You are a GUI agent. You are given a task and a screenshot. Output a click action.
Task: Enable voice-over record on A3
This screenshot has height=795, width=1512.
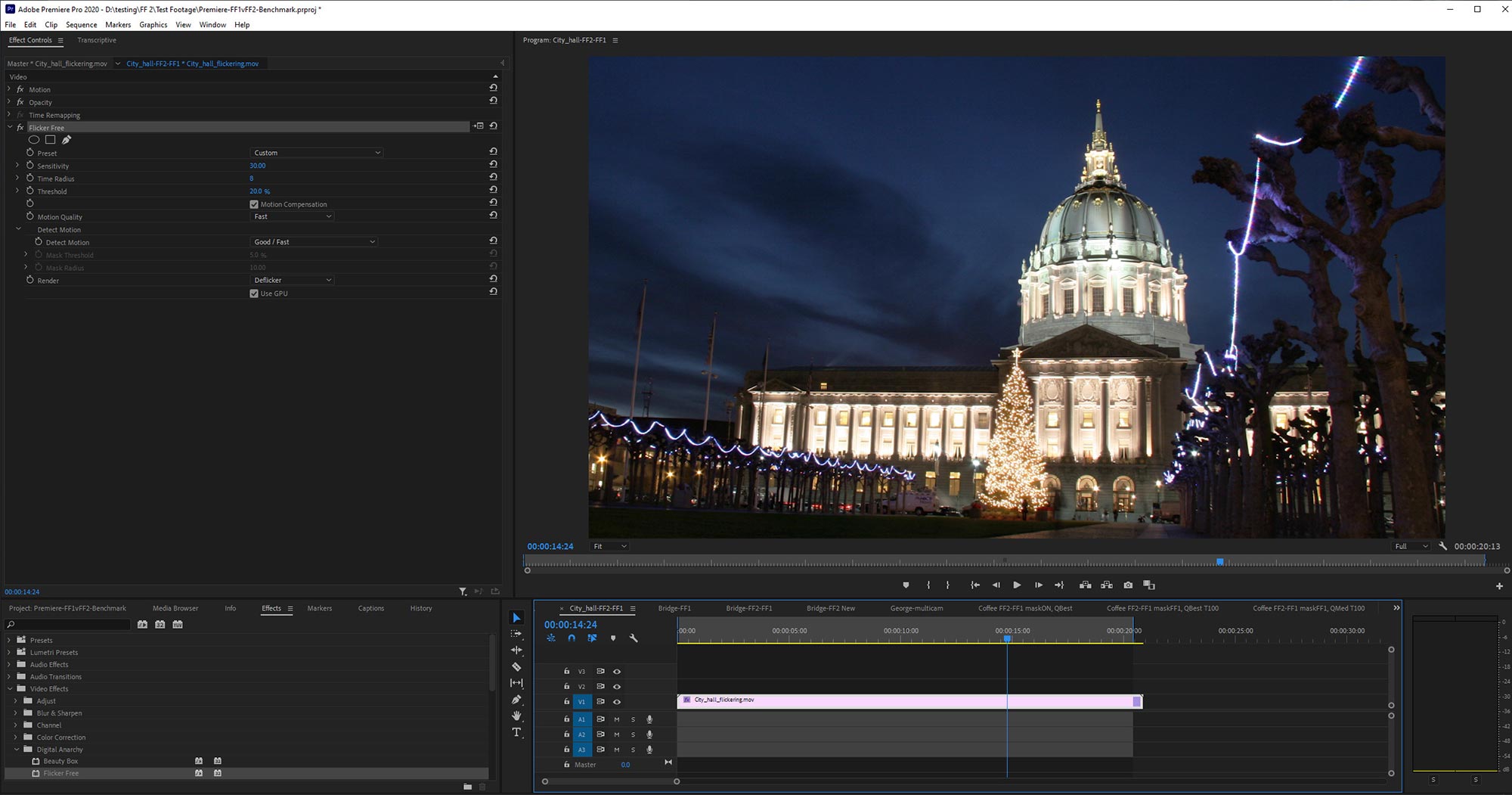(649, 750)
